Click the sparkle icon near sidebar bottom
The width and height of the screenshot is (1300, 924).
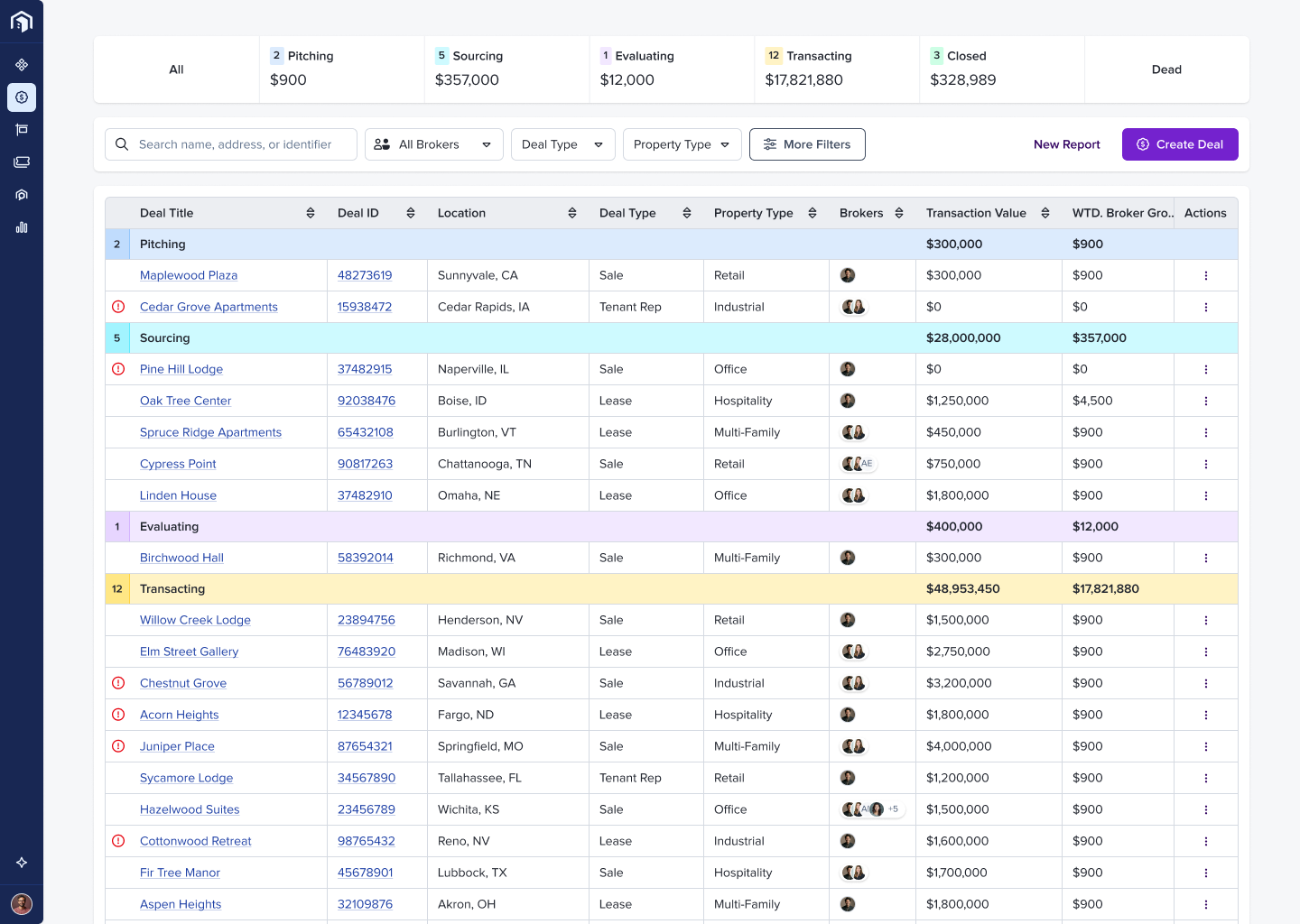(22, 863)
